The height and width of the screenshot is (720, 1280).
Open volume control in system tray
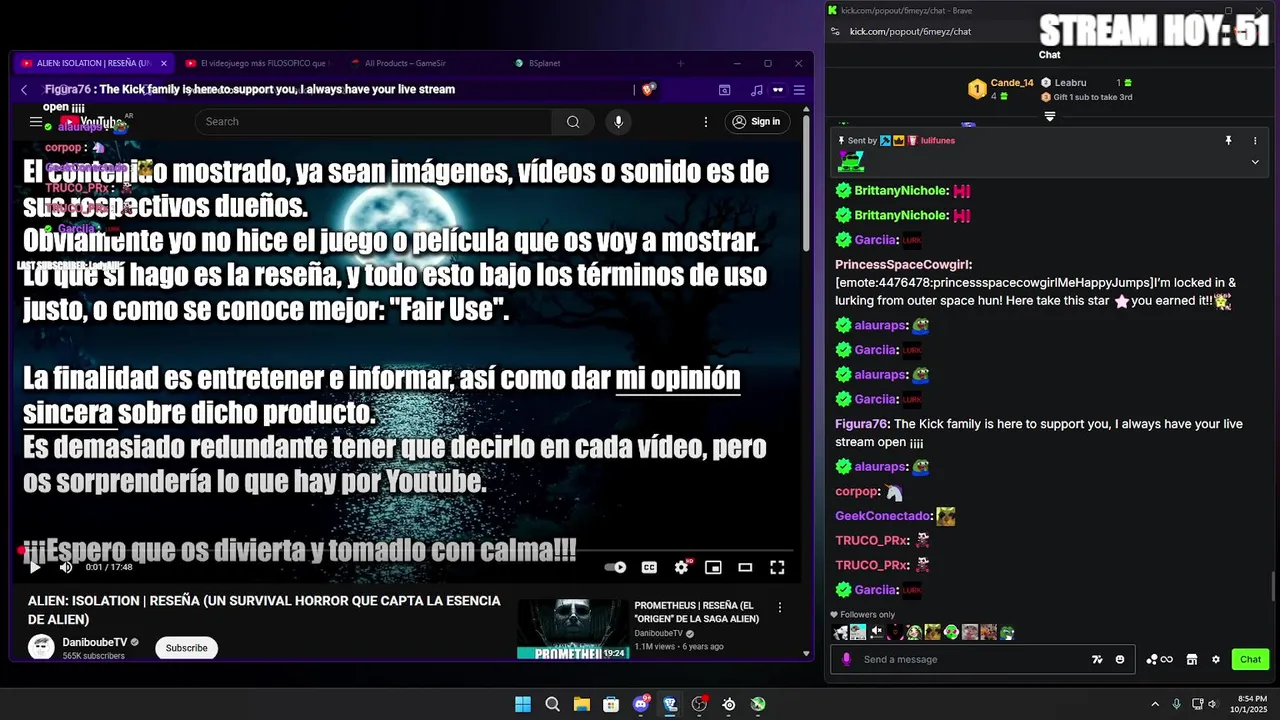click(1212, 704)
